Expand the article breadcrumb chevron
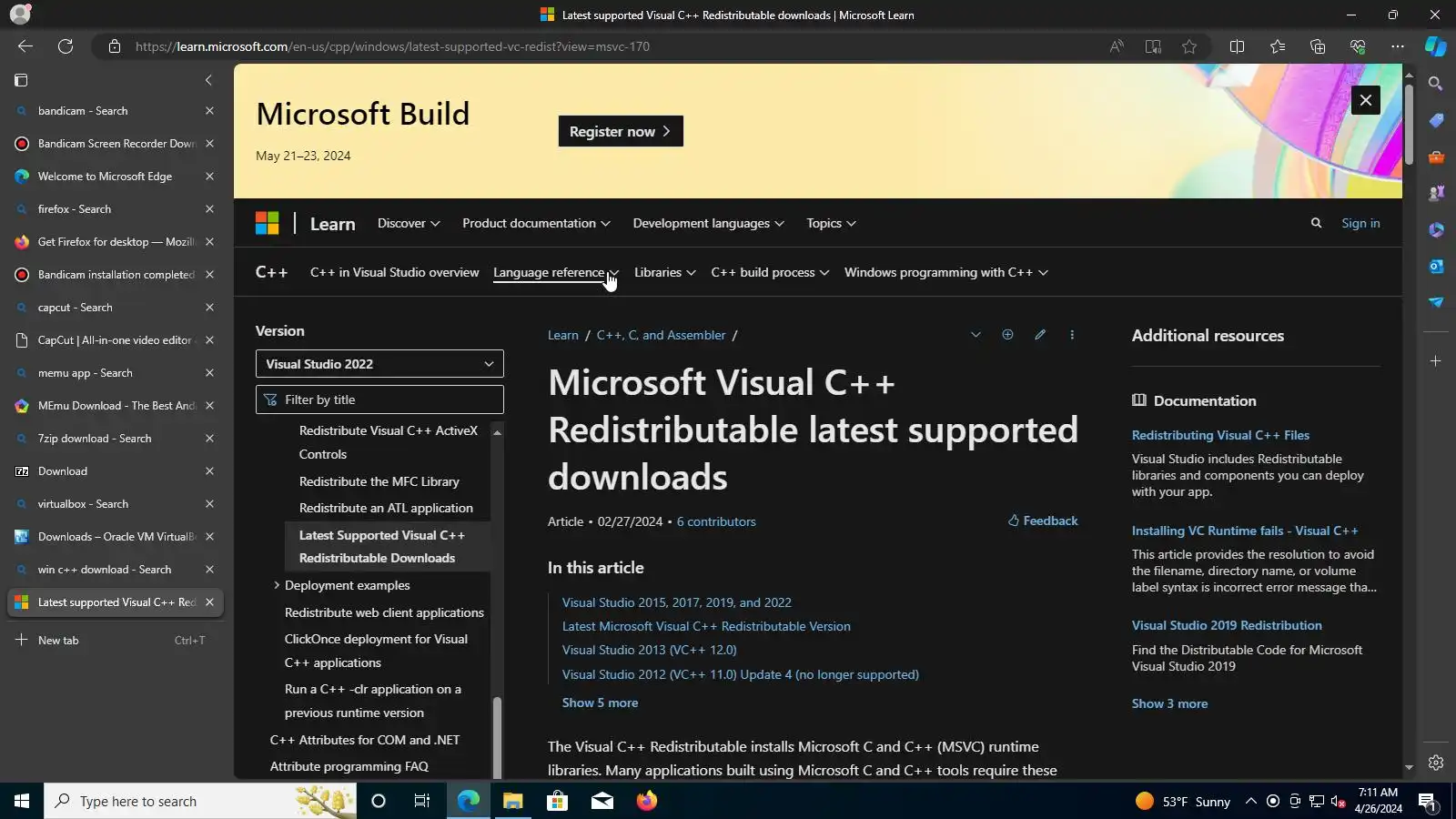 point(976,335)
